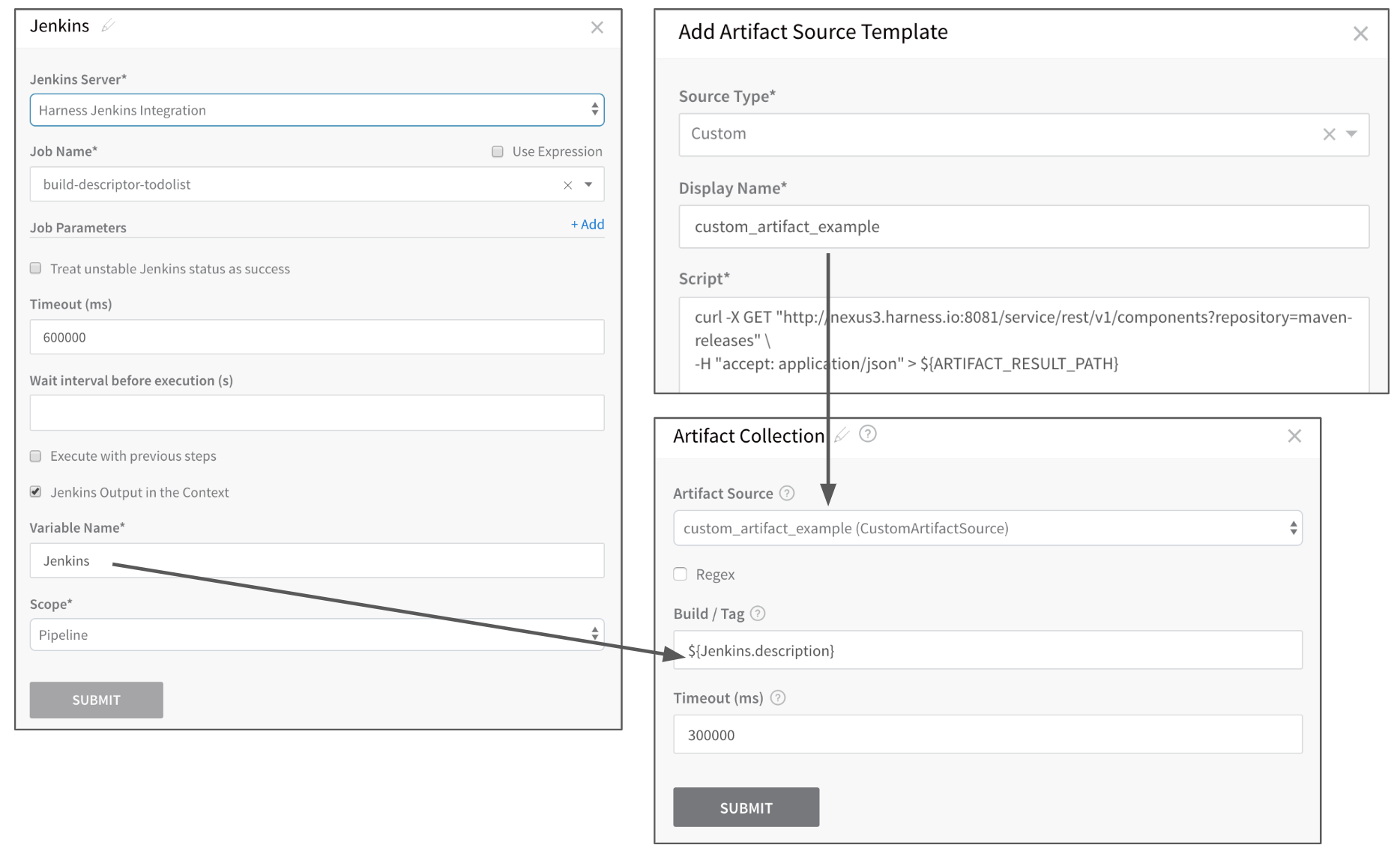The height and width of the screenshot is (851, 1400).
Task: Edit Artifact Collection name pencil icon
Action: coord(842,435)
